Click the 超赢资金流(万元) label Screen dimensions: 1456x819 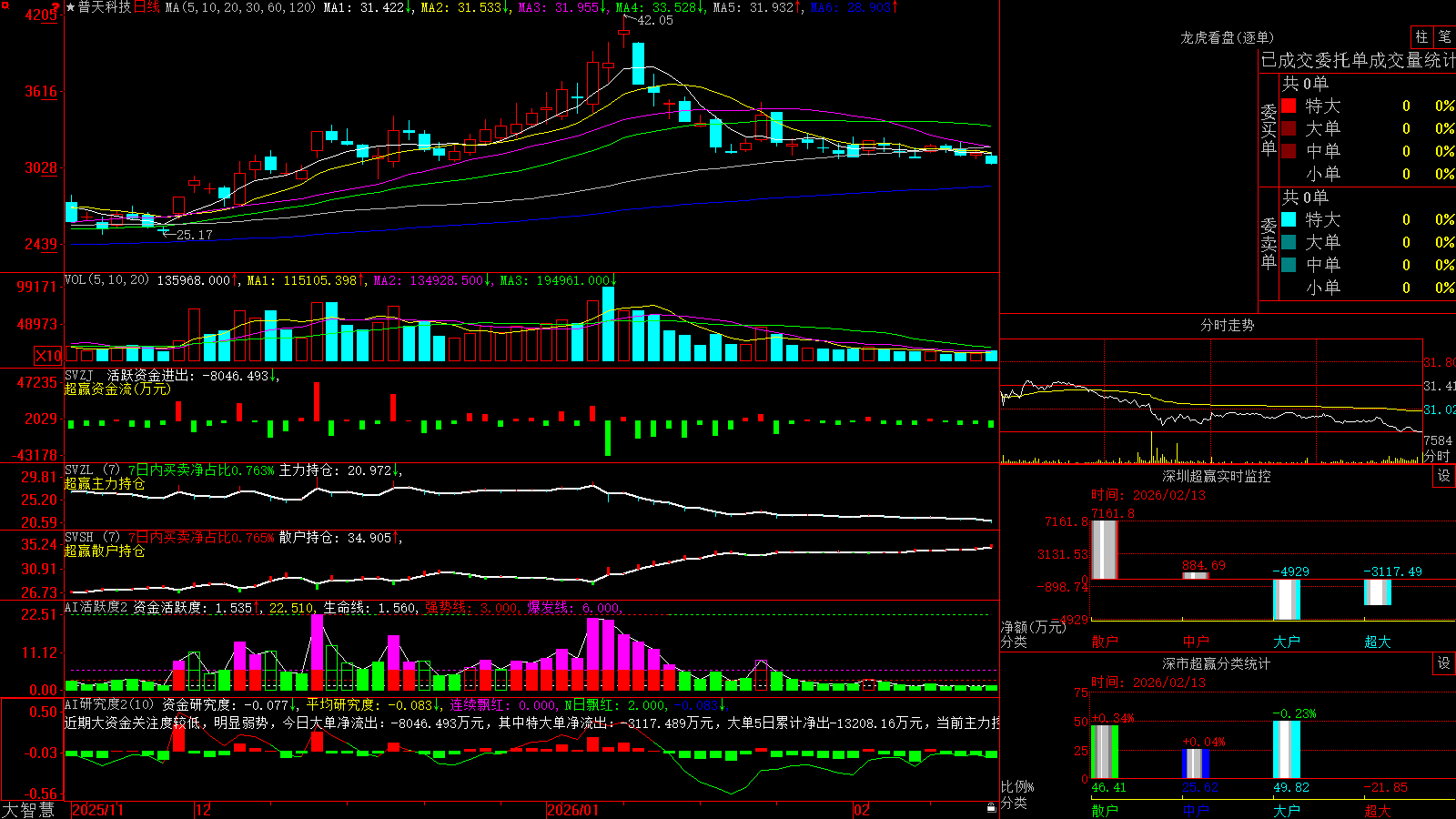click(117, 389)
